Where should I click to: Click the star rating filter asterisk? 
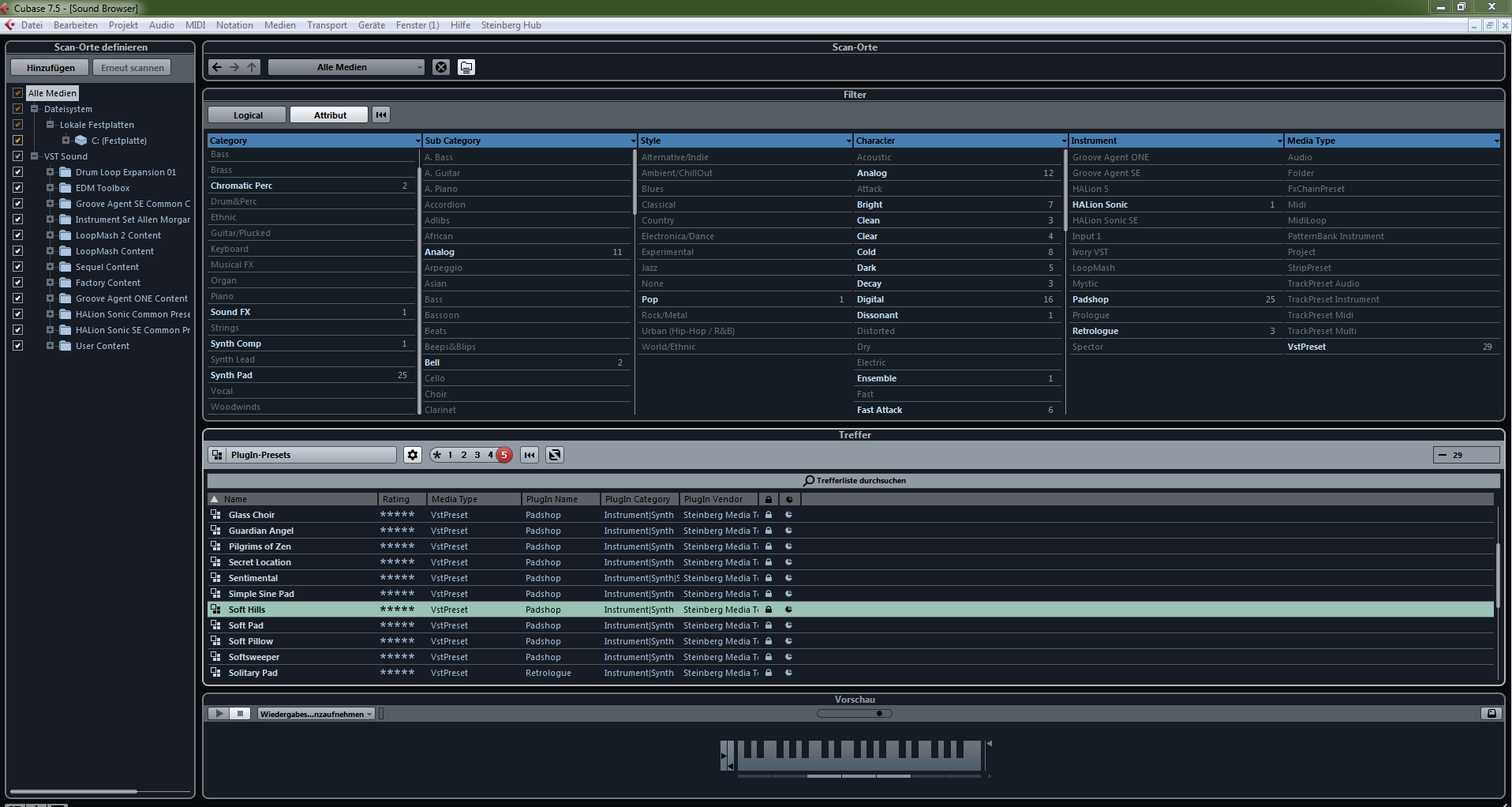pyautogui.click(x=436, y=455)
